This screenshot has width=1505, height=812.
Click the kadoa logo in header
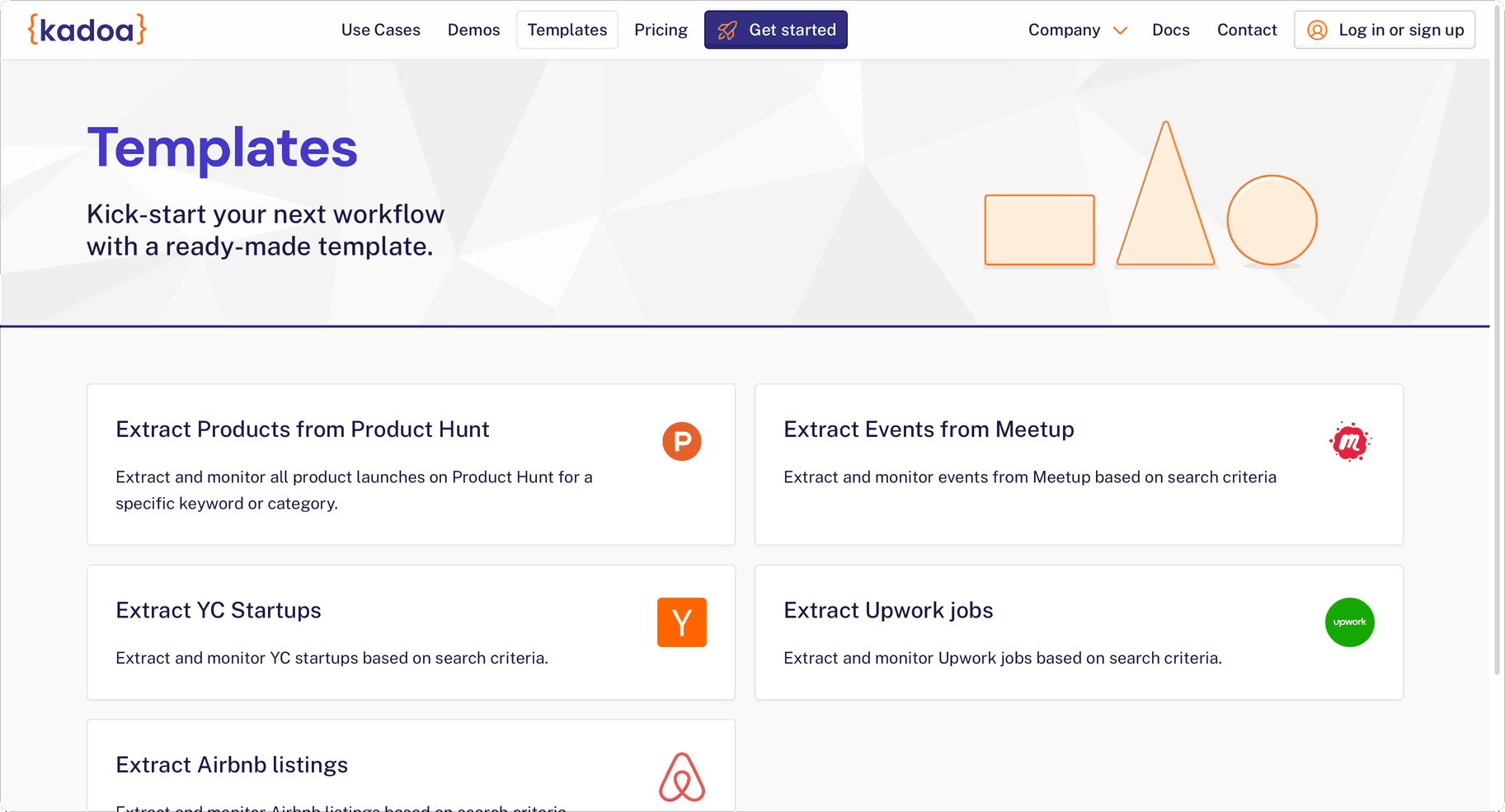click(87, 30)
